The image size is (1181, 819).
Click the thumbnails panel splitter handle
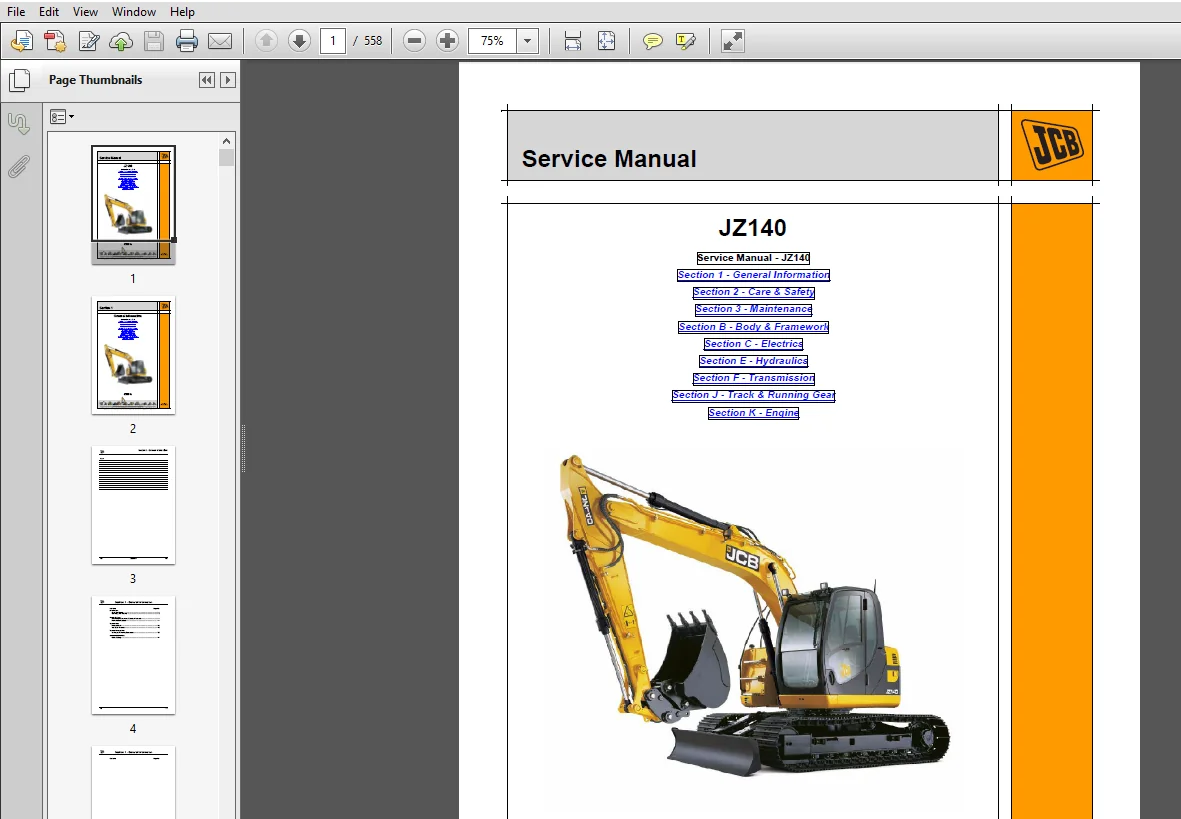click(243, 448)
